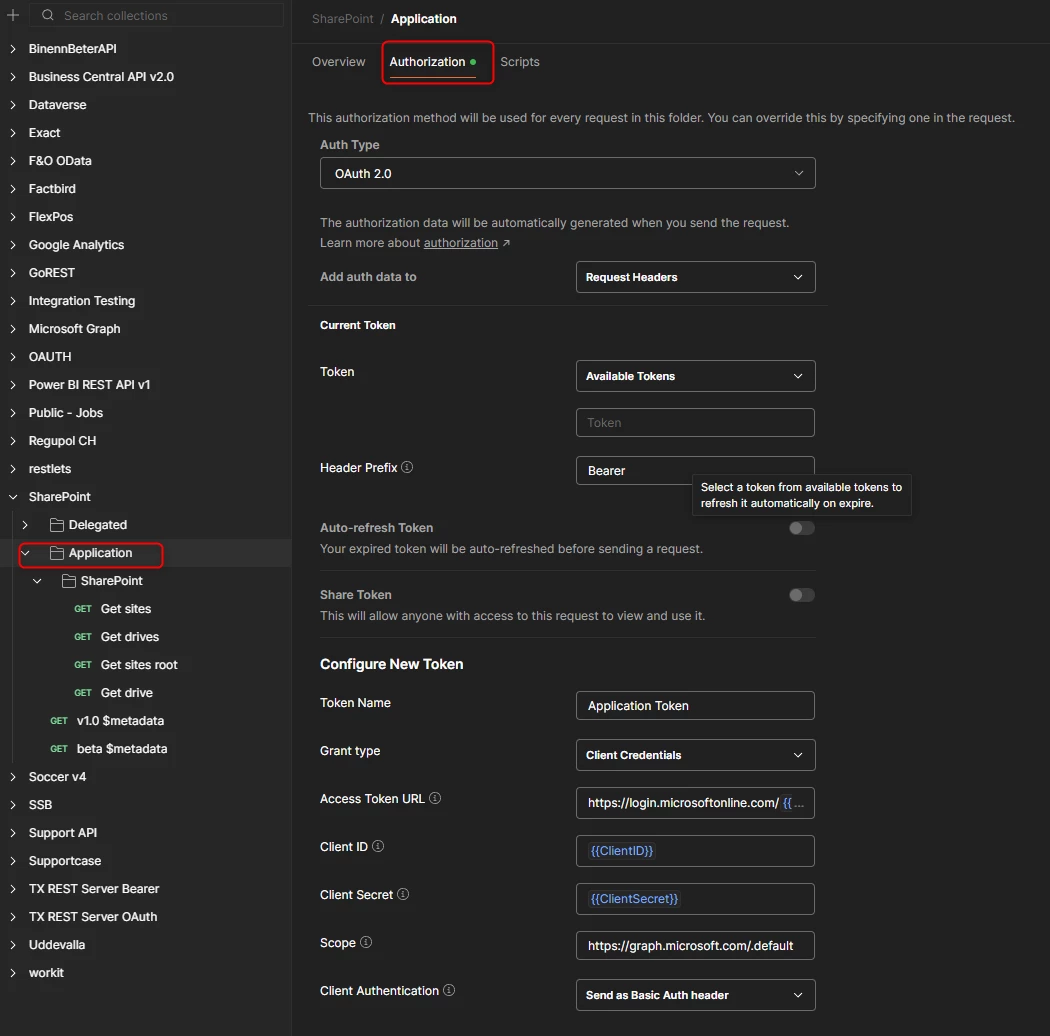
Task: Open the Get sites root request
Action: 139,664
